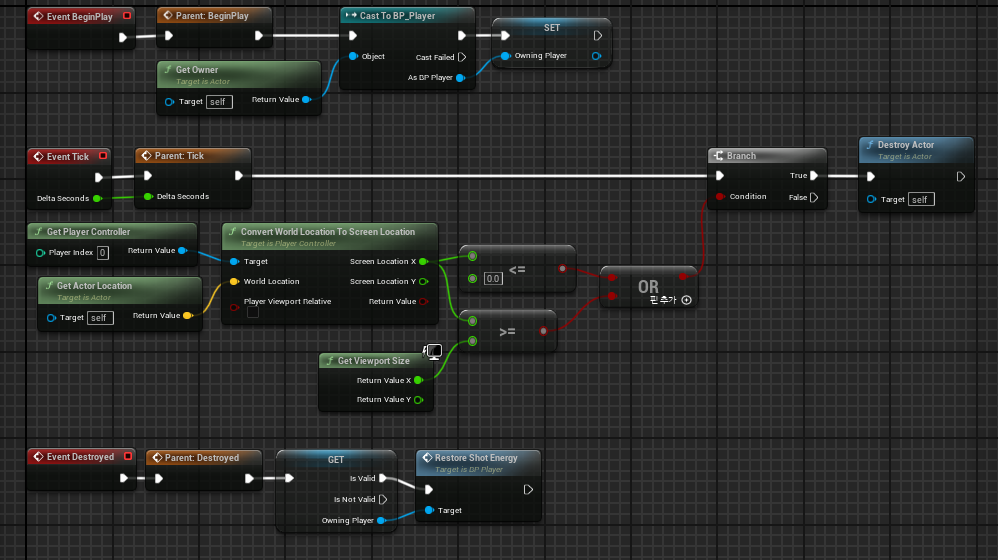Toggle the Player Viewport Relative checkbox
This screenshot has height=560, width=998.
(x=253, y=312)
